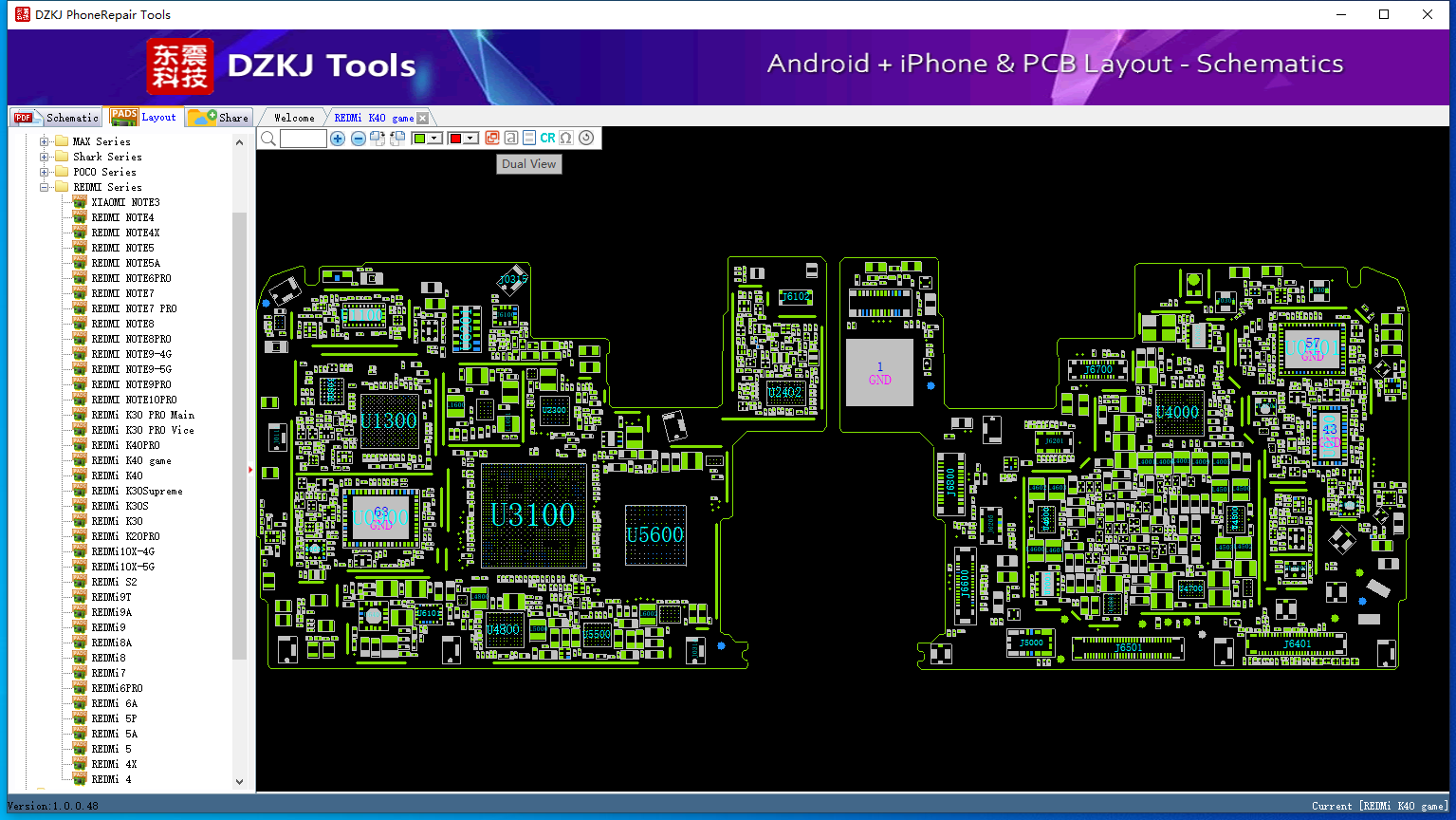
Task: Select REDMI K30 PRO Main in the tree
Action: tap(143, 415)
